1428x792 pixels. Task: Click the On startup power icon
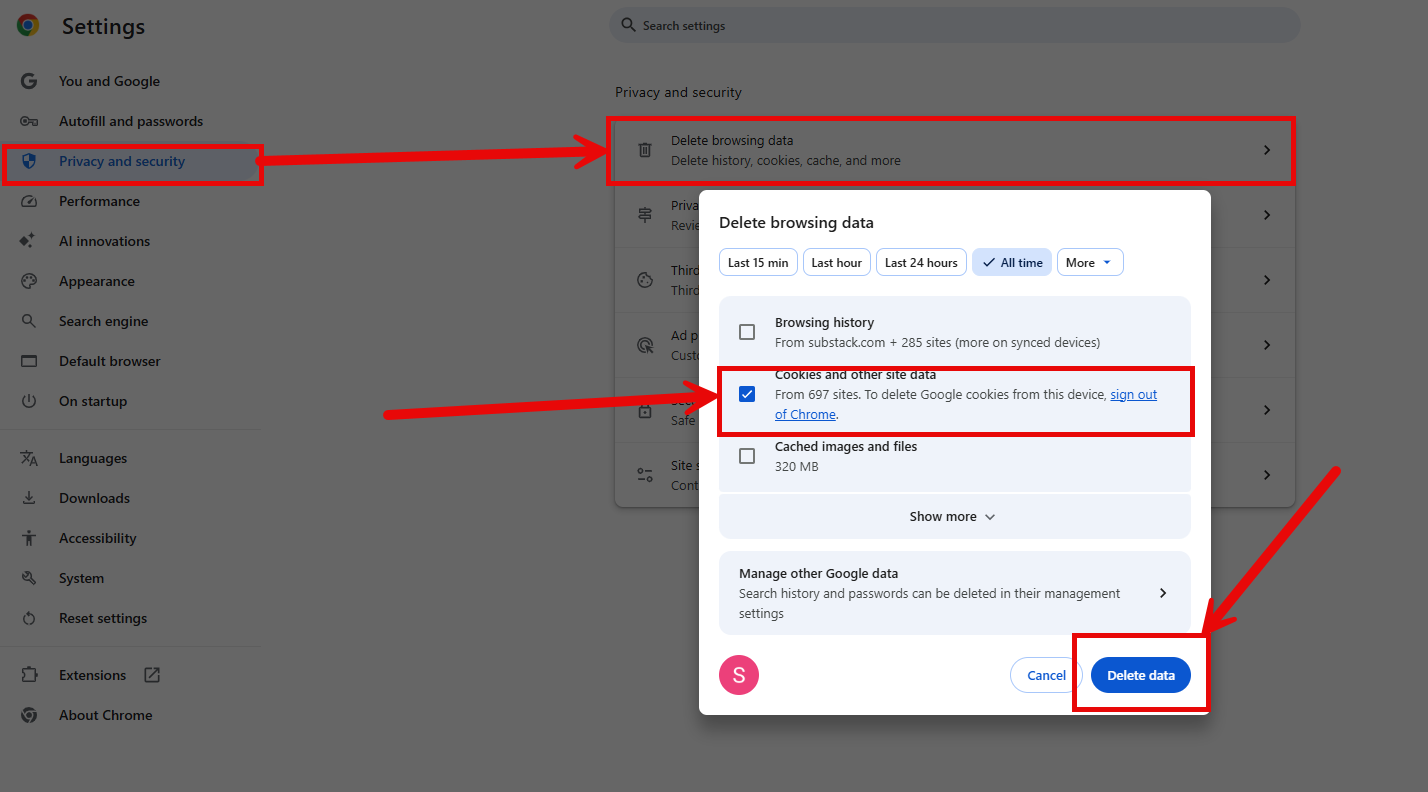click(x=29, y=401)
